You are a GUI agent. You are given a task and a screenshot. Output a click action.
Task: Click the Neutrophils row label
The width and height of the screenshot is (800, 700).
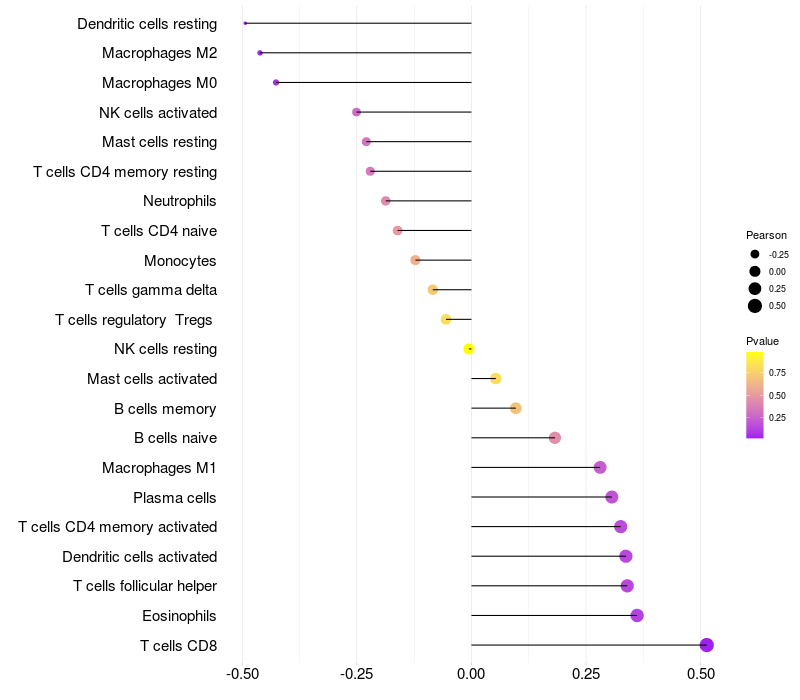click(x=180, y=201)
